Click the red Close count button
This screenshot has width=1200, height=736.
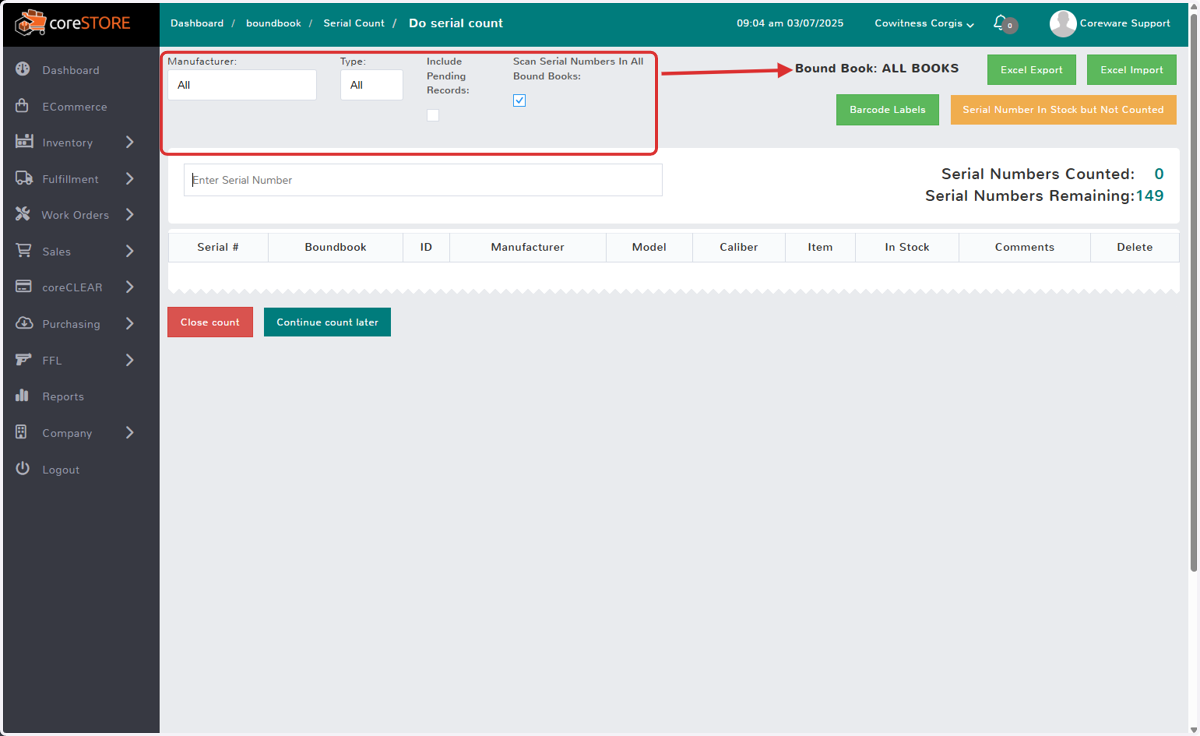(210, 322)
